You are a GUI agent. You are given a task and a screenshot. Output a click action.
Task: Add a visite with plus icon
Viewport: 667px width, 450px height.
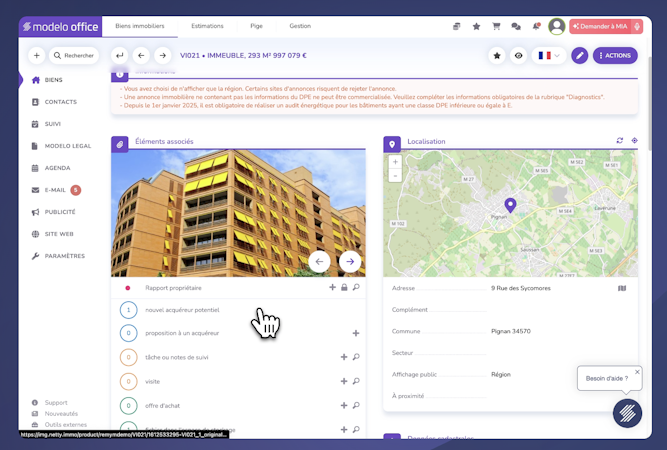pyautogui.click(x=344, y=382)
